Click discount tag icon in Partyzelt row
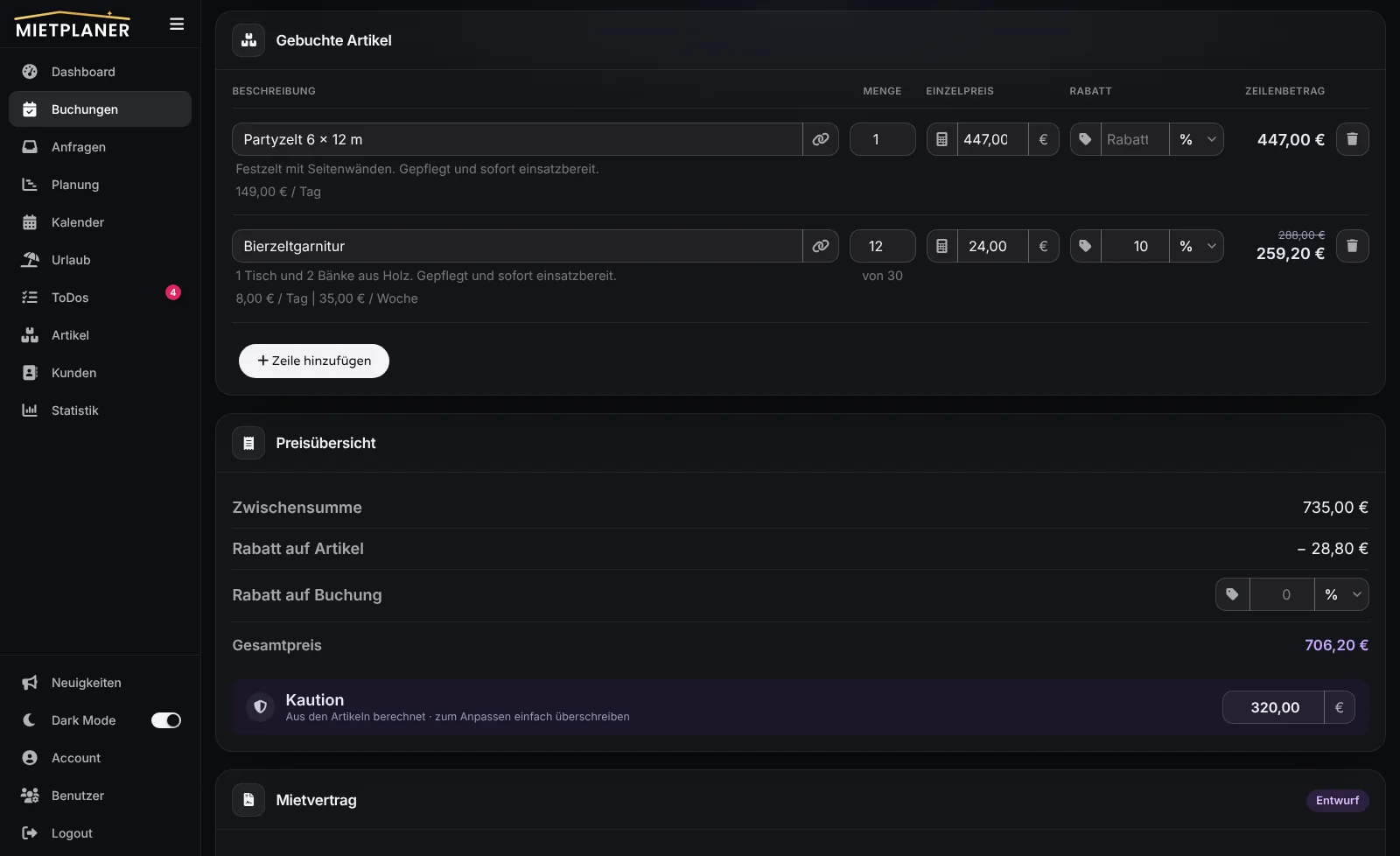This screenshot has height=856, width=1400. pyautogui.click(x=1086, y=139)
